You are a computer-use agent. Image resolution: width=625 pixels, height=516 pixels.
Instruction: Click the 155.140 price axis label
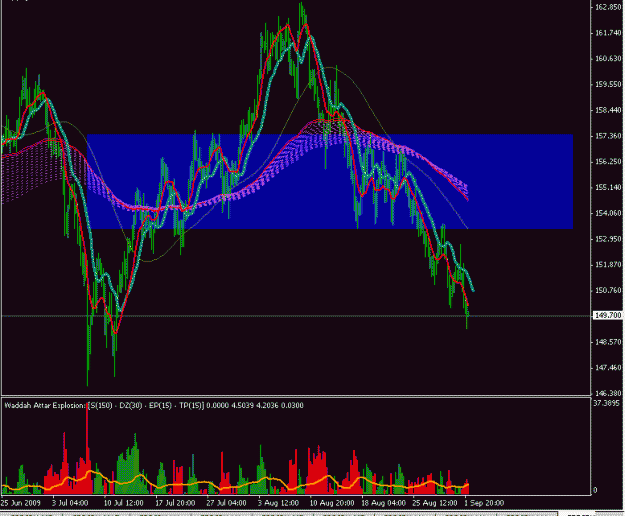tap(608, 187)
